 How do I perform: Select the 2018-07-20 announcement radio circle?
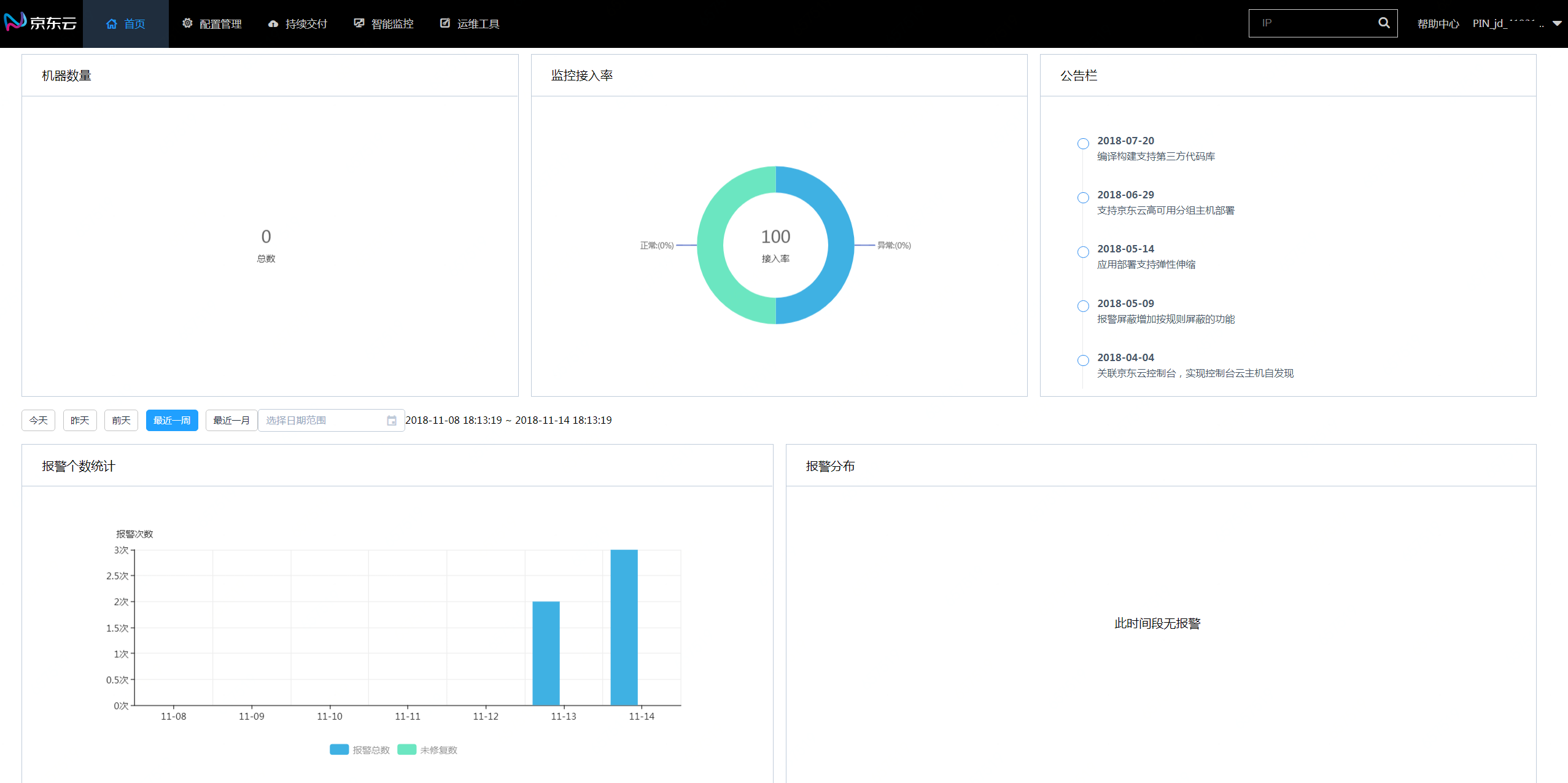click(x=1082, y=143)
